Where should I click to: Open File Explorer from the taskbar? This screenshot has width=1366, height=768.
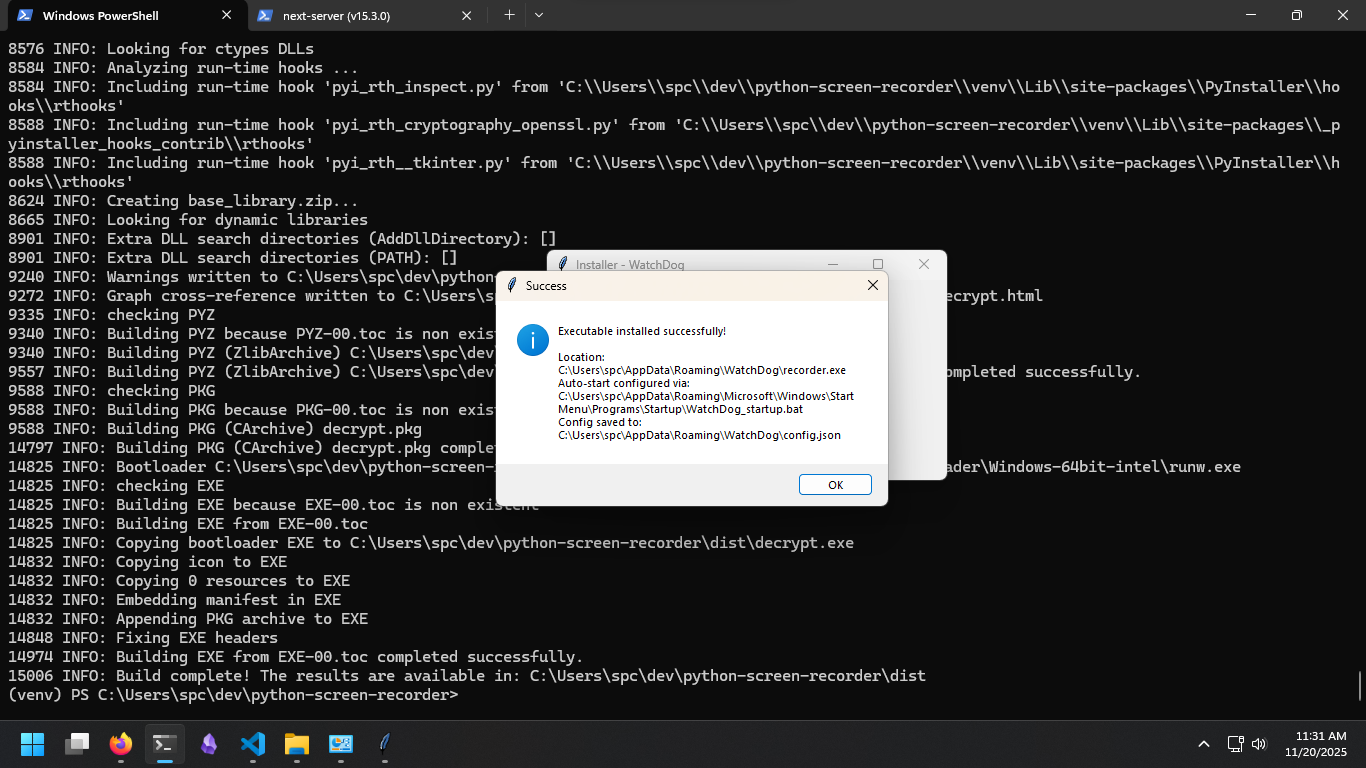[x=297, y=744]
